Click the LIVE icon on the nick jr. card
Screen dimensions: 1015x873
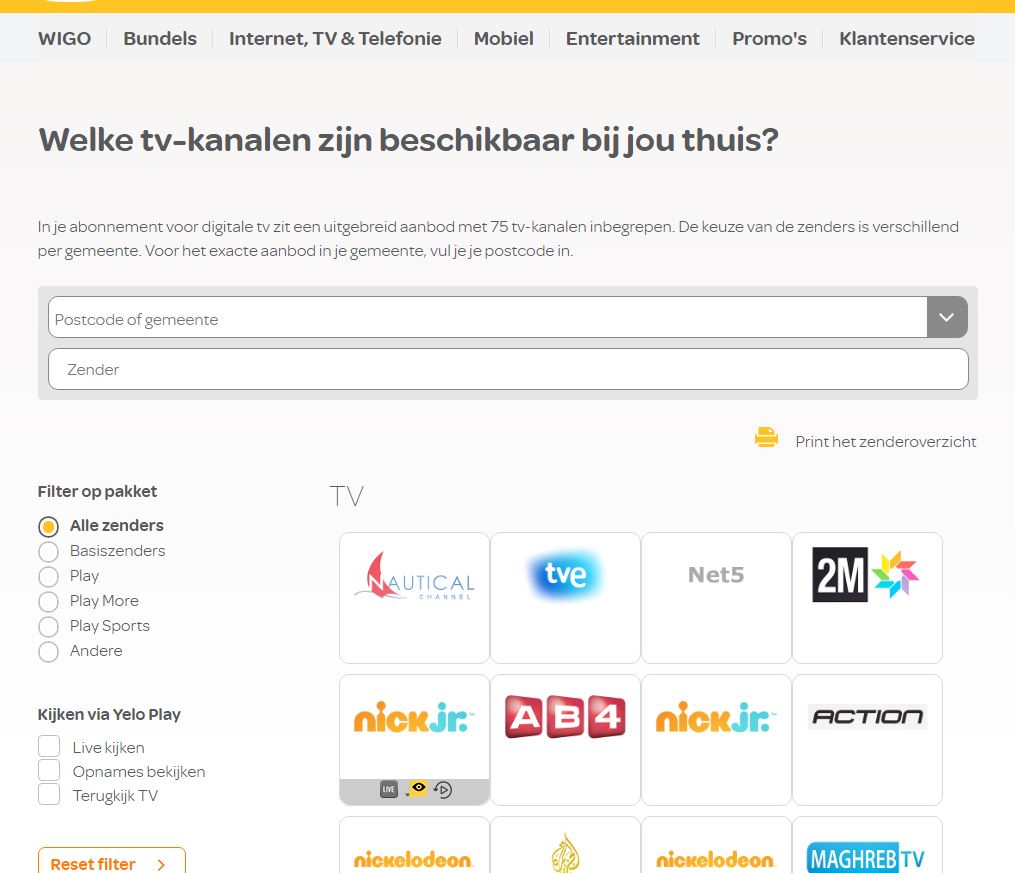pos(388,790)
